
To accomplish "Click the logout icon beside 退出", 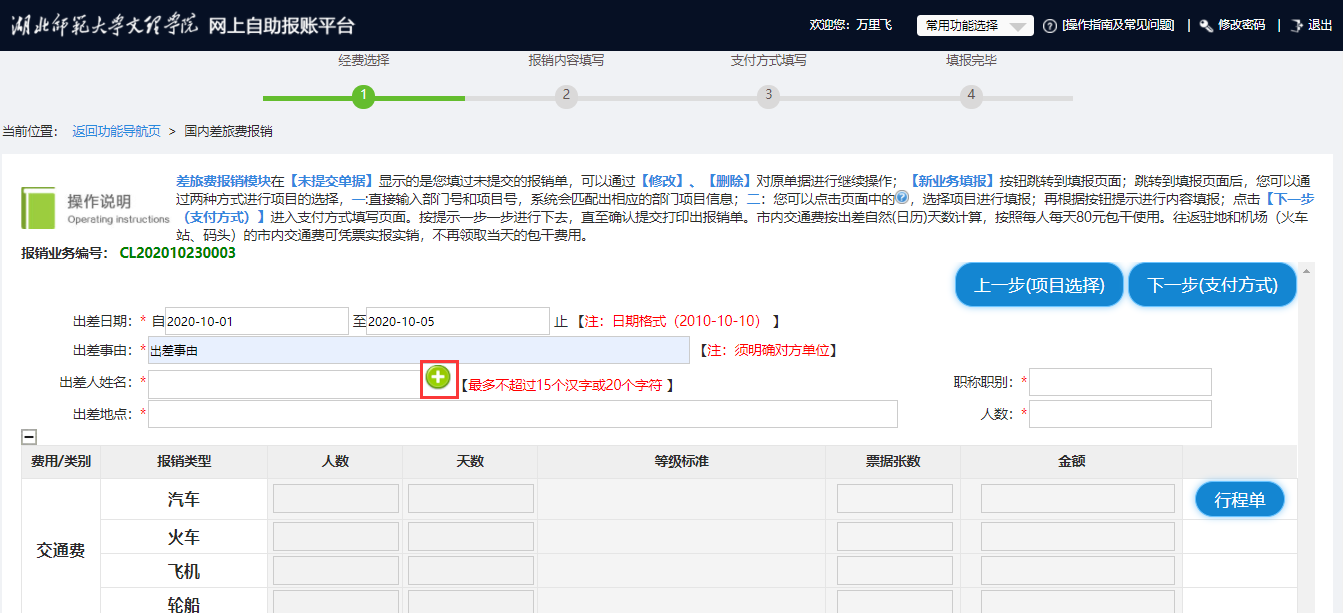I will (1296, 26).
